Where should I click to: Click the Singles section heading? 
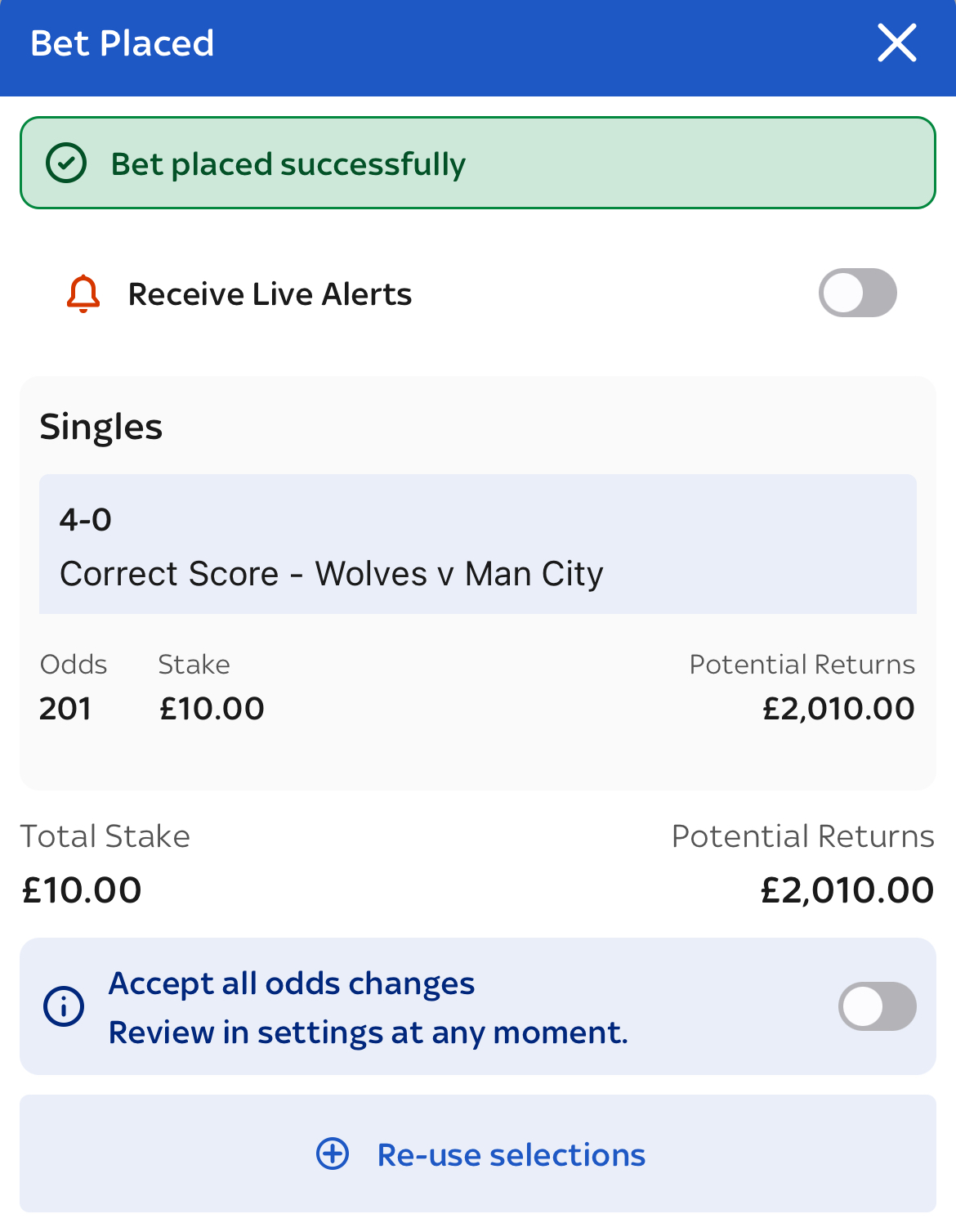click(x=101, y=427)
